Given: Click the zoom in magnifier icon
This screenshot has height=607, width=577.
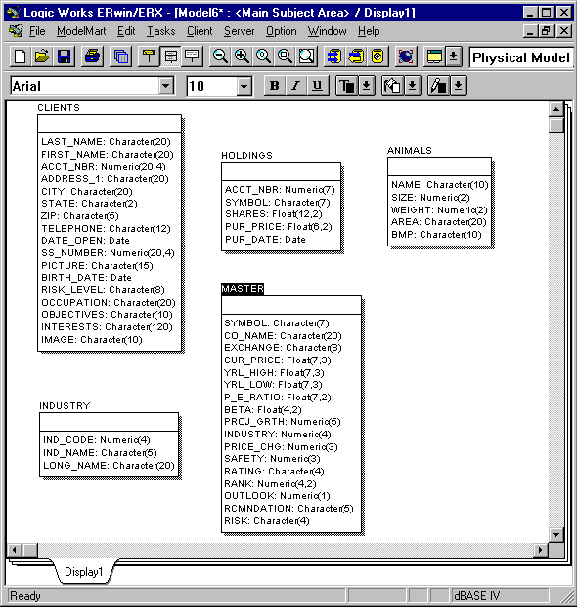Looking at the screenshot, I should (x=241, y=57).
